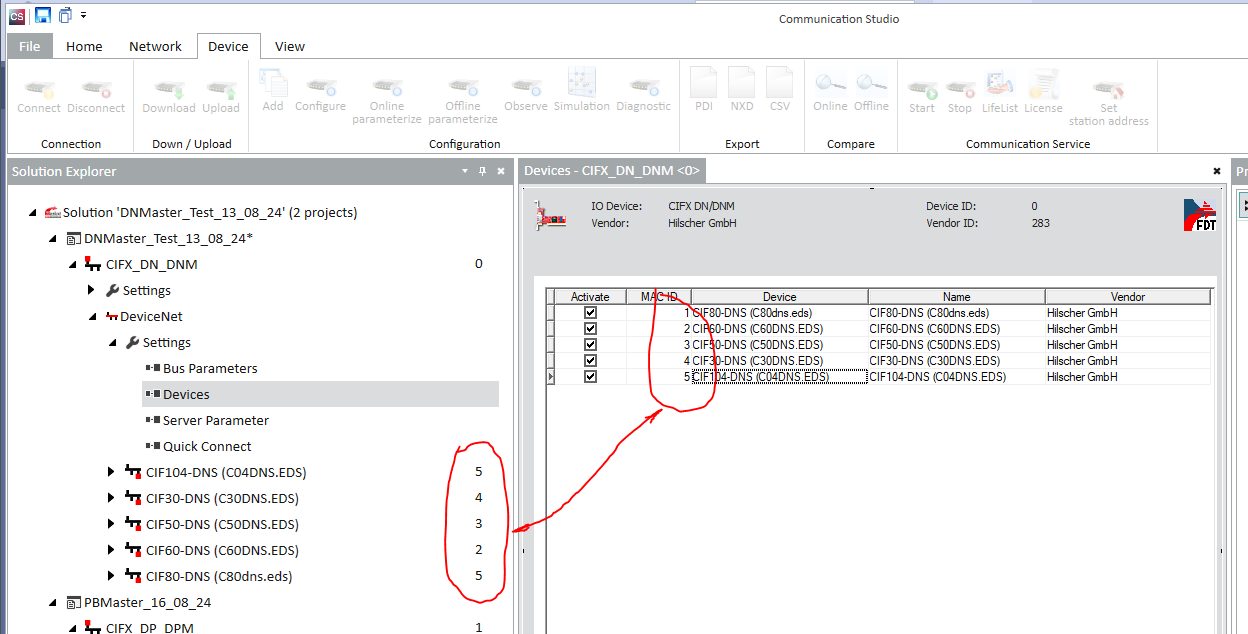
Task: Select the Device ribbon tab
Action: point(228,46)
